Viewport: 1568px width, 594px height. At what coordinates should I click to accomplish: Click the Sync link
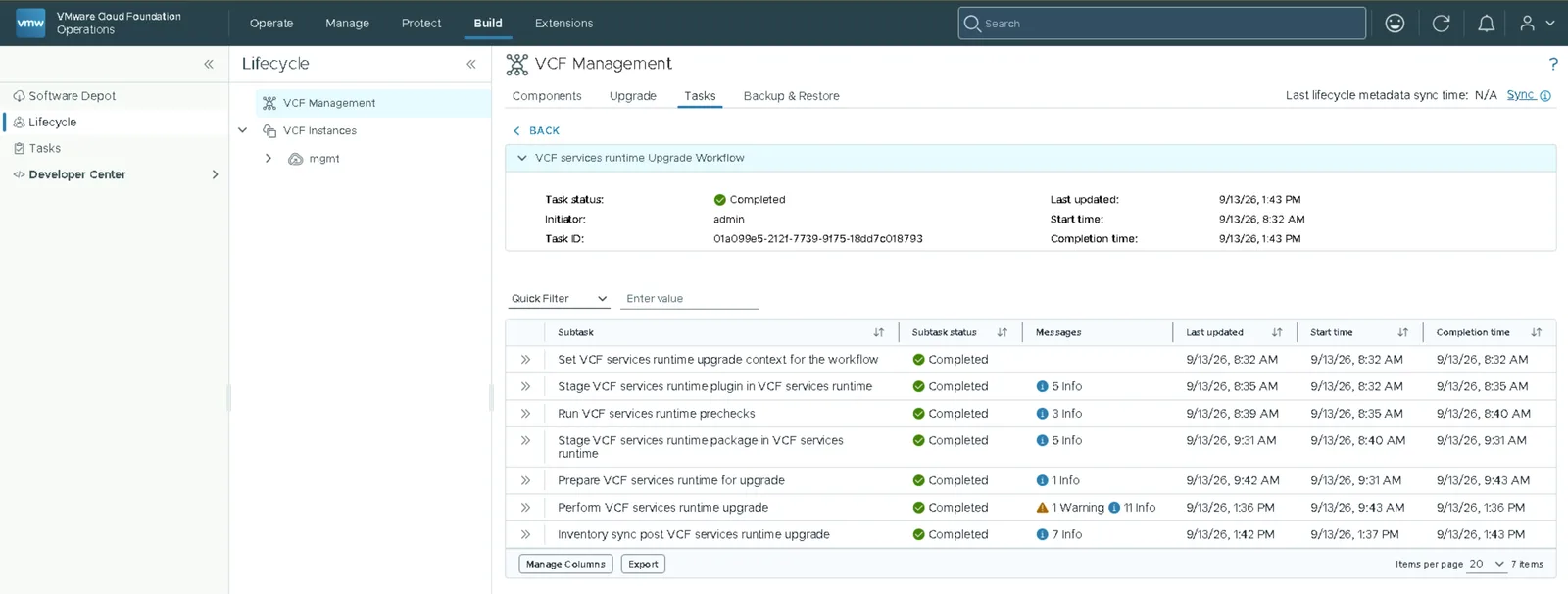pyautogui.click(x=1520, y=95)
